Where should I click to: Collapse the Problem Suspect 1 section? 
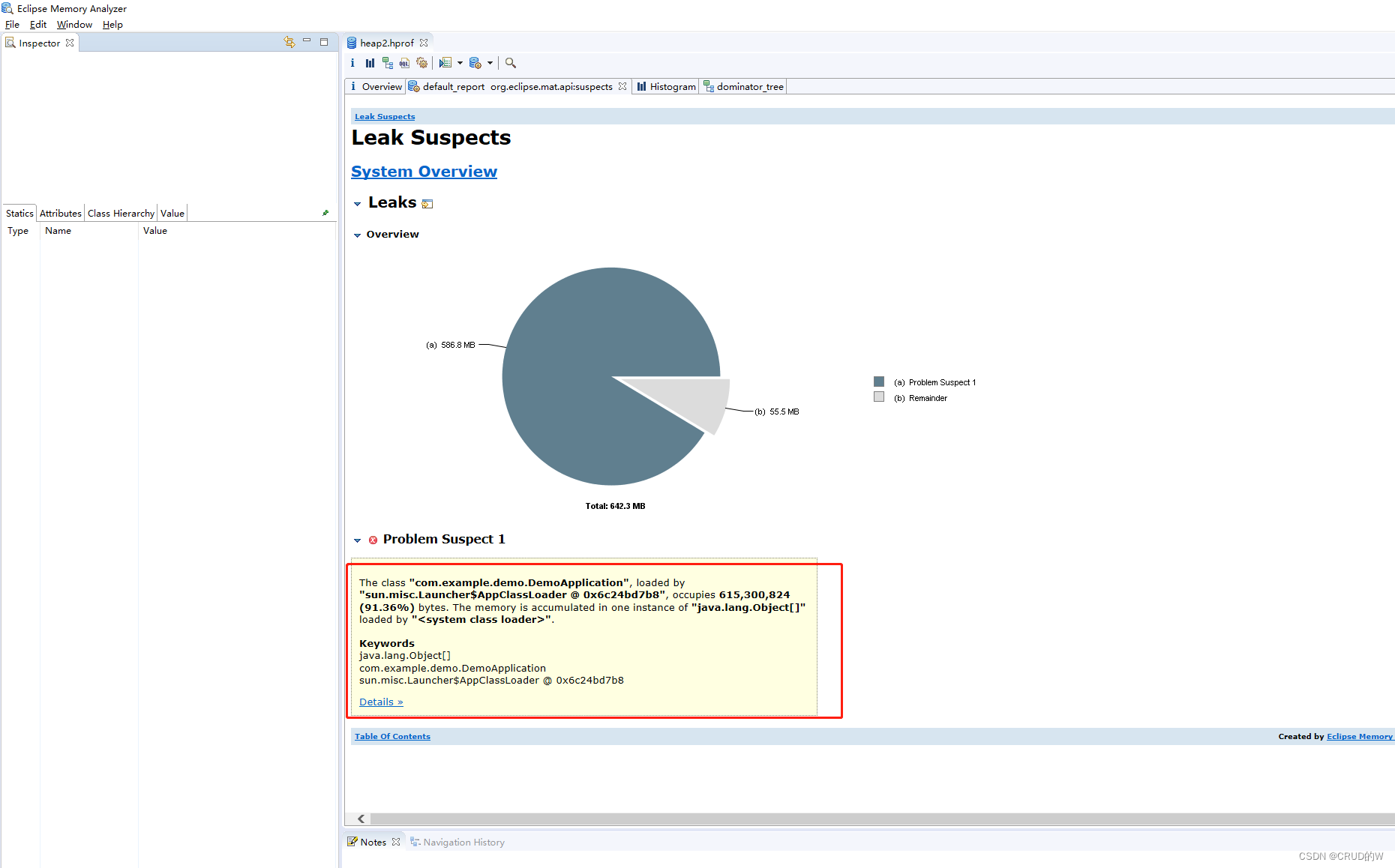coord(358,540)
